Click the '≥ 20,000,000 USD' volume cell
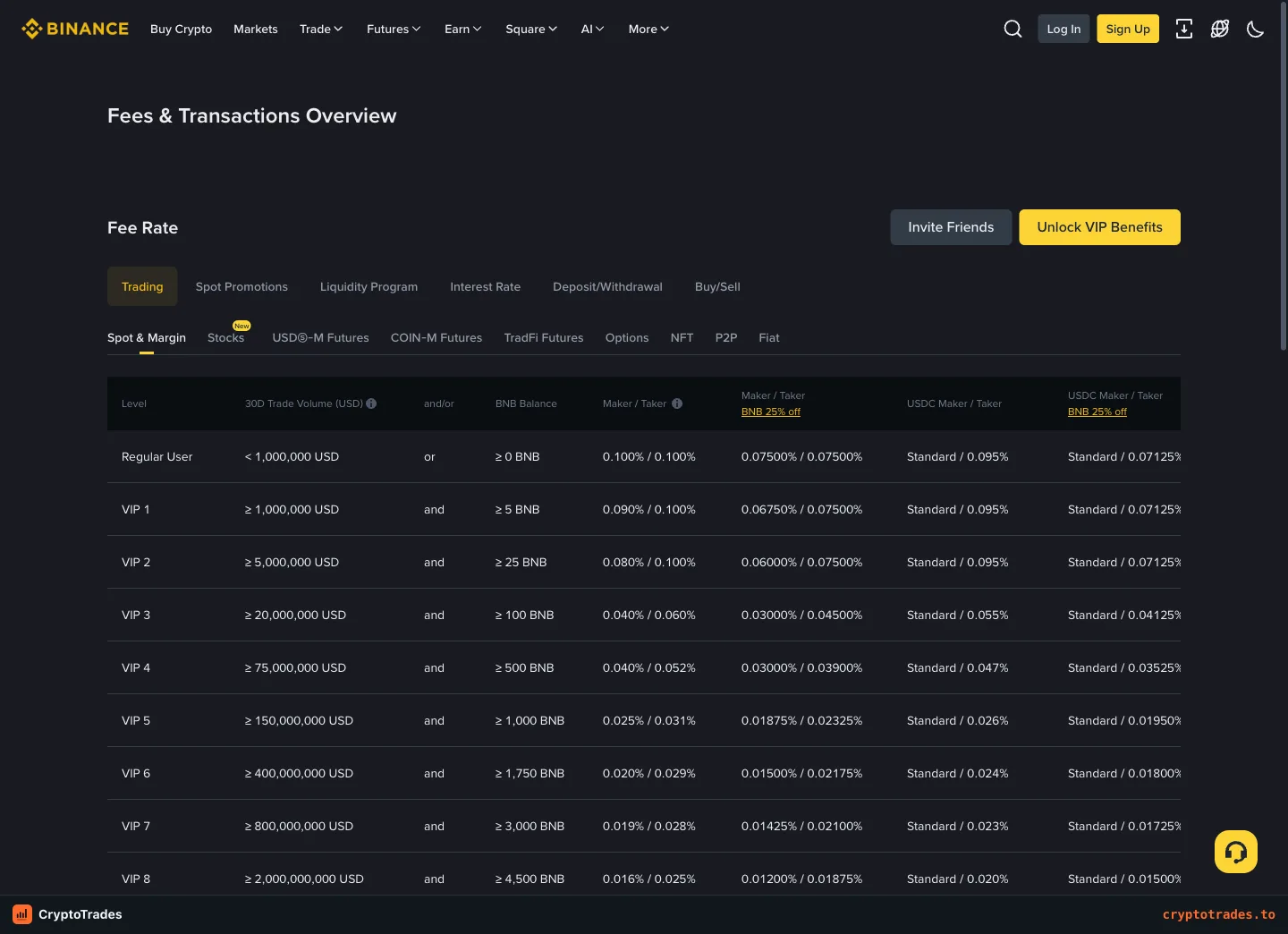1288x934 pixels. [295, 615]
